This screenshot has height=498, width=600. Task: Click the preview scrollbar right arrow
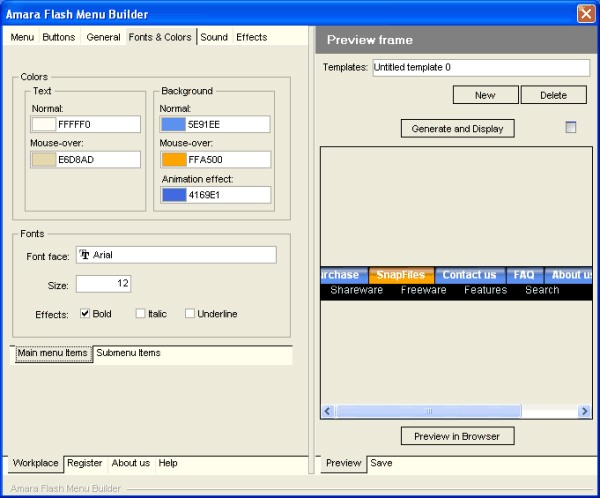(584, 411)
